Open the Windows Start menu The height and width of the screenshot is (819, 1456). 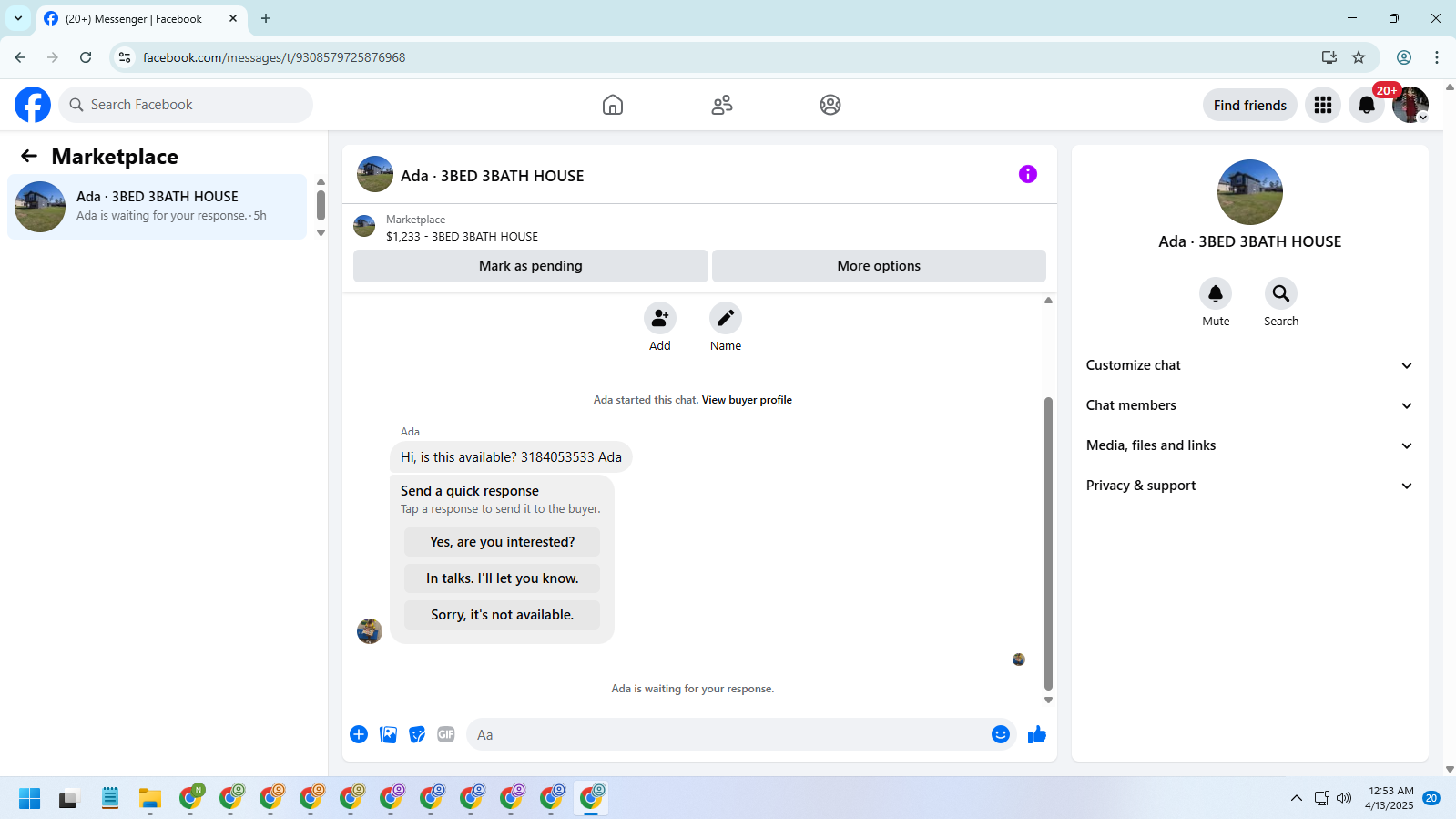(29, 799)
